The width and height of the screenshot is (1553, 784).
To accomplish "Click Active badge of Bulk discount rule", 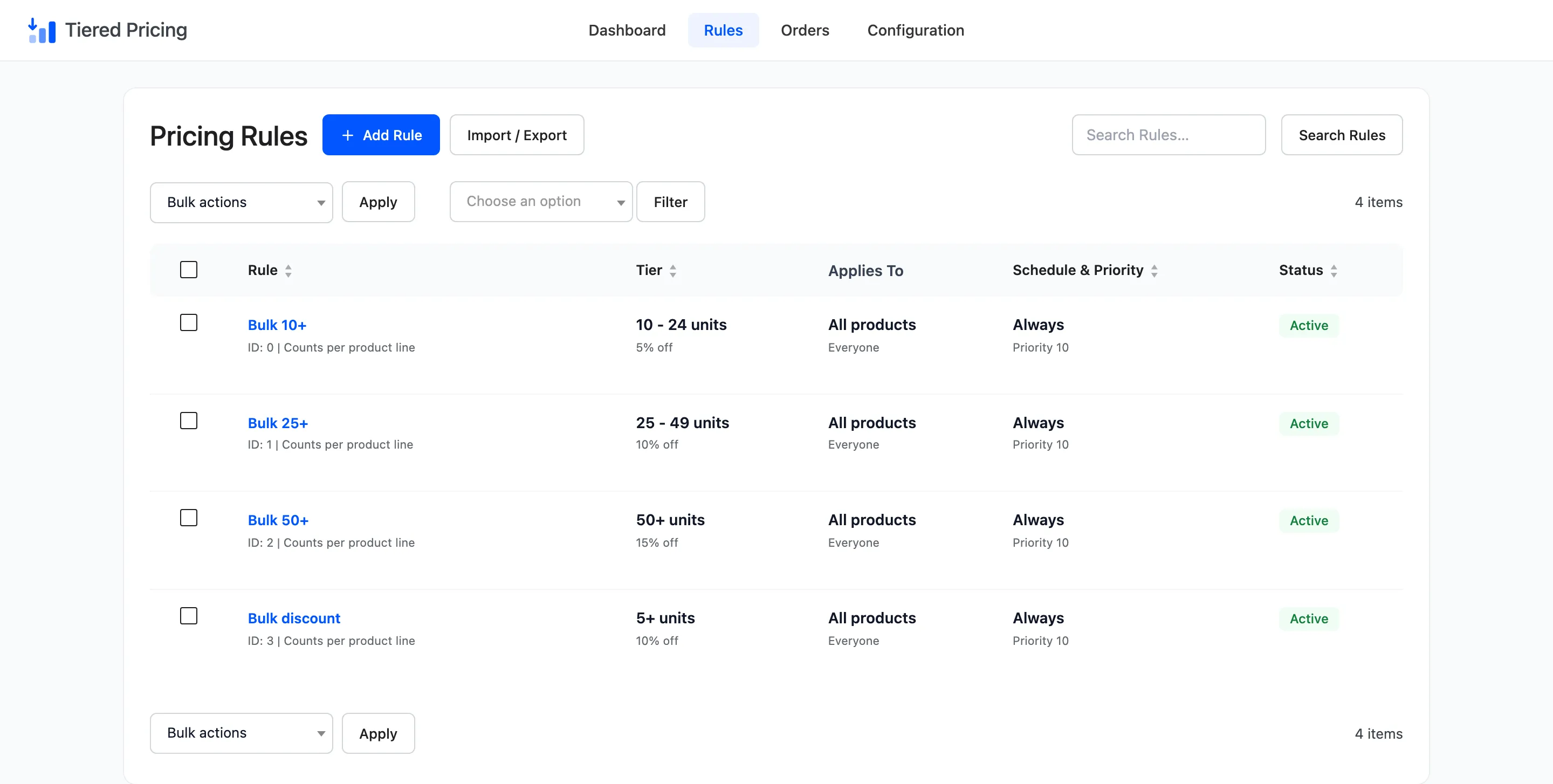I will (1309, 619).
